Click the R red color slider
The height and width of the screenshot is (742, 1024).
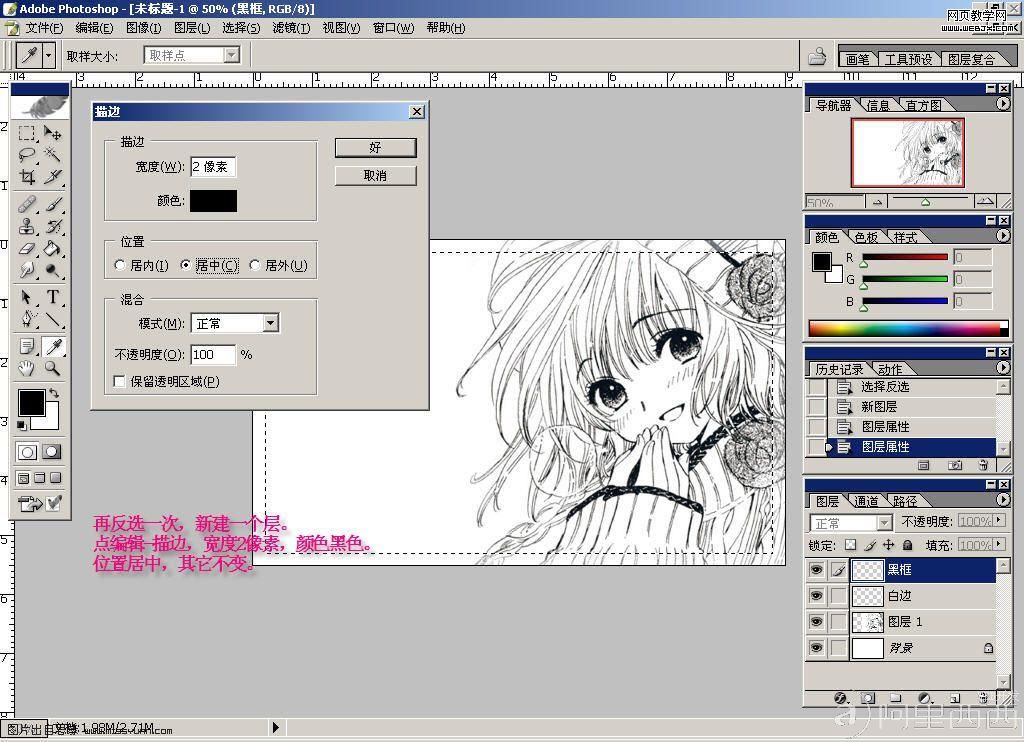tap(904, 257)
